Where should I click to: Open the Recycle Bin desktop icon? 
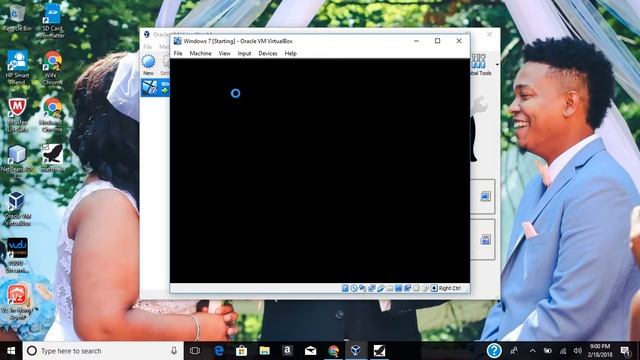tap(17, 18)
